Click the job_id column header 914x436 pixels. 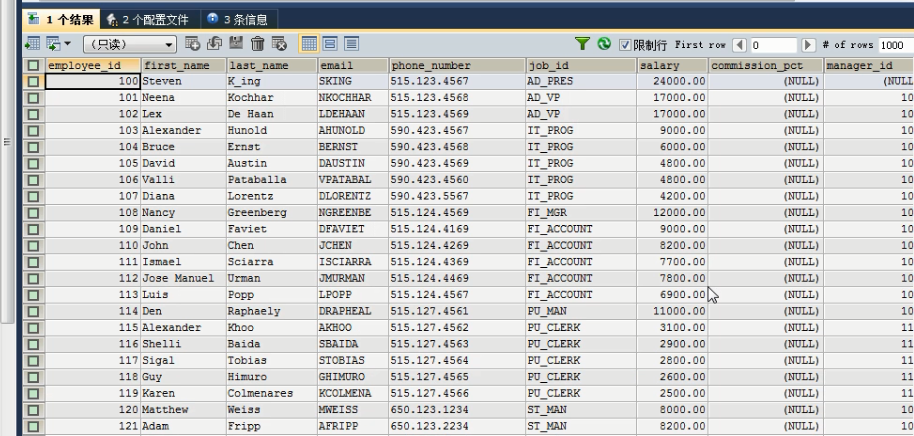pos(581,65)
